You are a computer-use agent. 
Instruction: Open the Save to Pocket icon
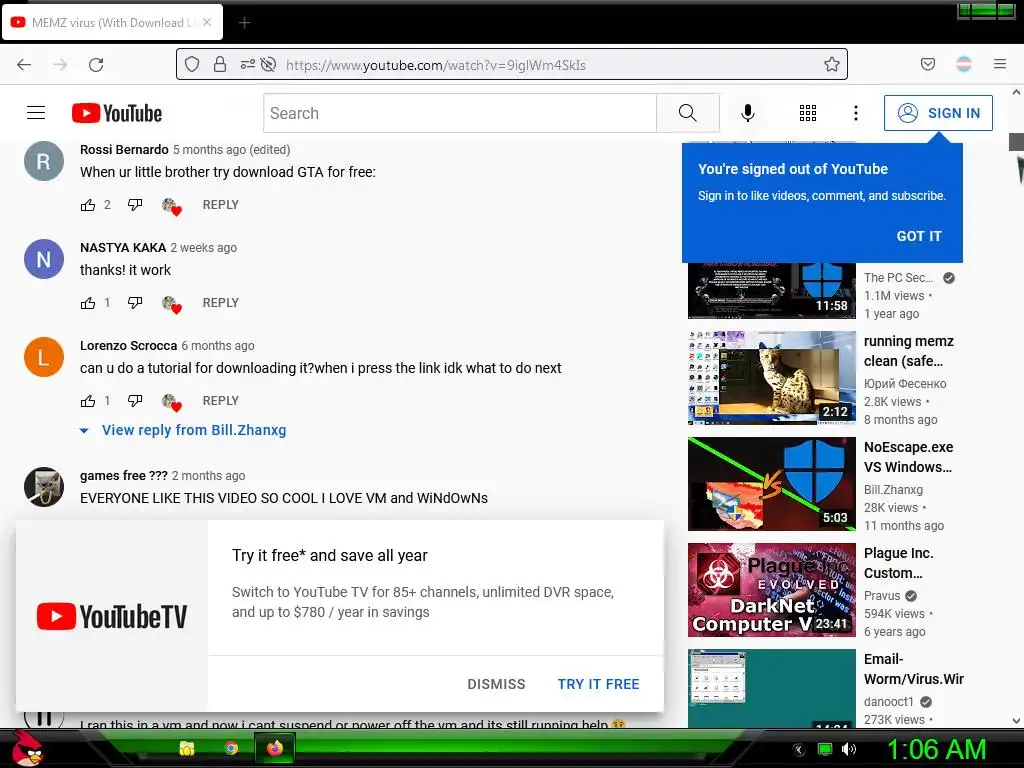(927, 64)
